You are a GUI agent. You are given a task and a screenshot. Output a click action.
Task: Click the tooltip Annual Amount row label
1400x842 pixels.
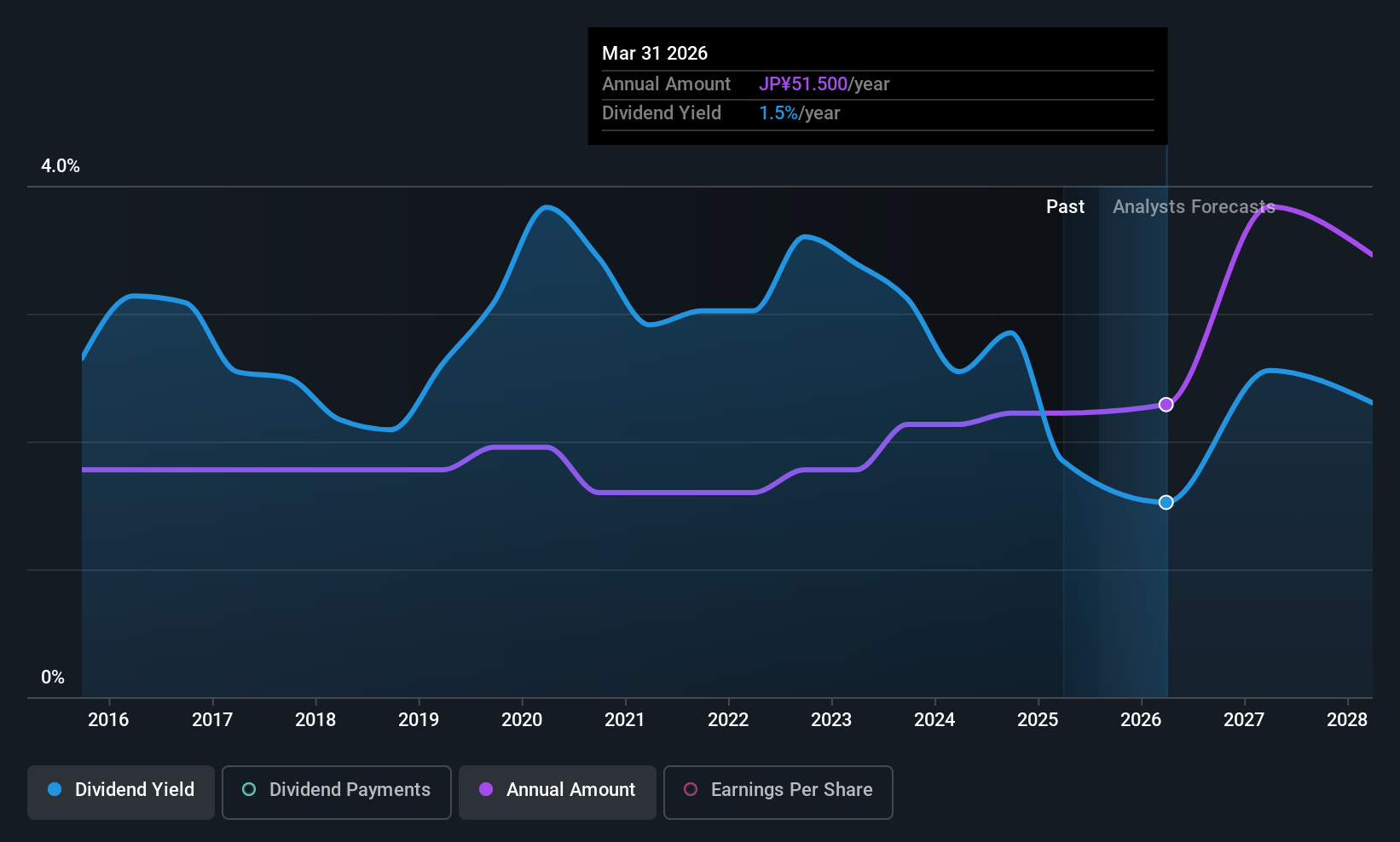pos(666,84)
